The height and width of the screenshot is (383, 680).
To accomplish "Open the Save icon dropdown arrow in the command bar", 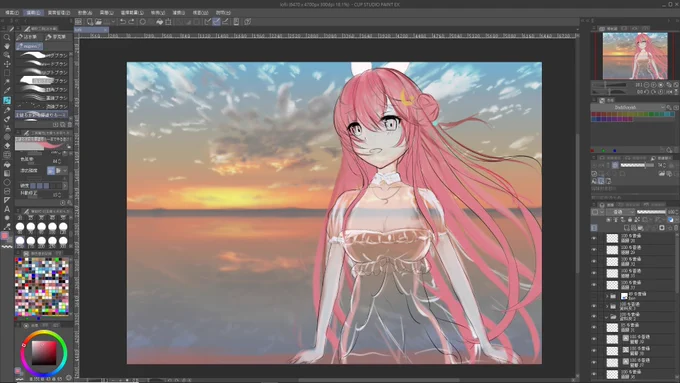I will point(113,22).
